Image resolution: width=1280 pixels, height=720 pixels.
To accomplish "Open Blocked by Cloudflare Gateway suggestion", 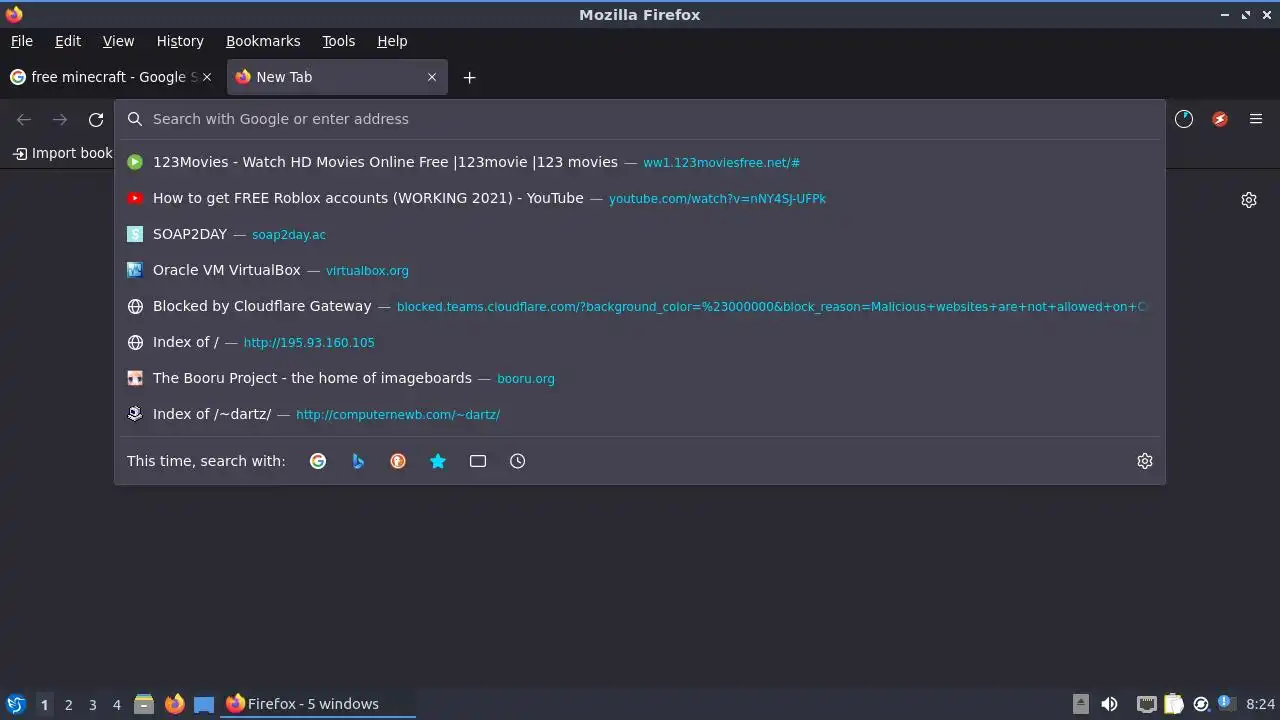I will point(640,306).
